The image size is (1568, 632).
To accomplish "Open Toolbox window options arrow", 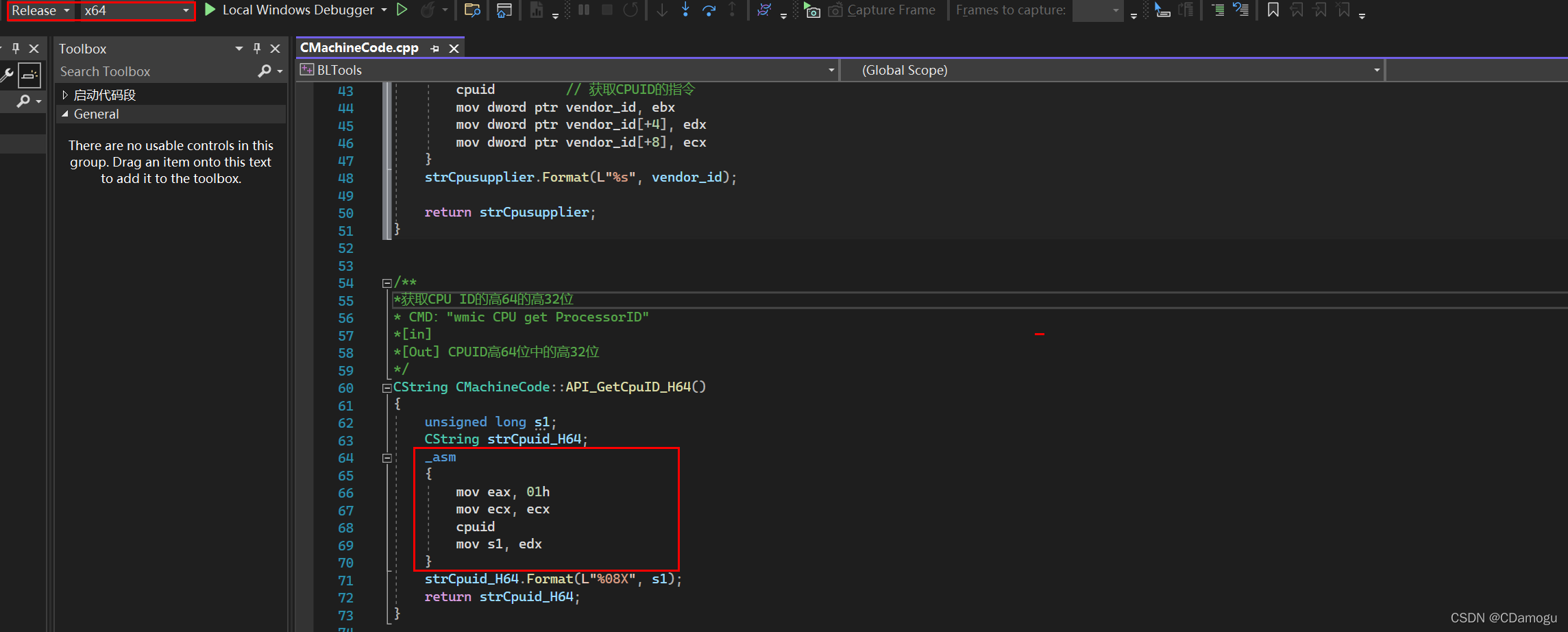I will (x=239, y=49).
